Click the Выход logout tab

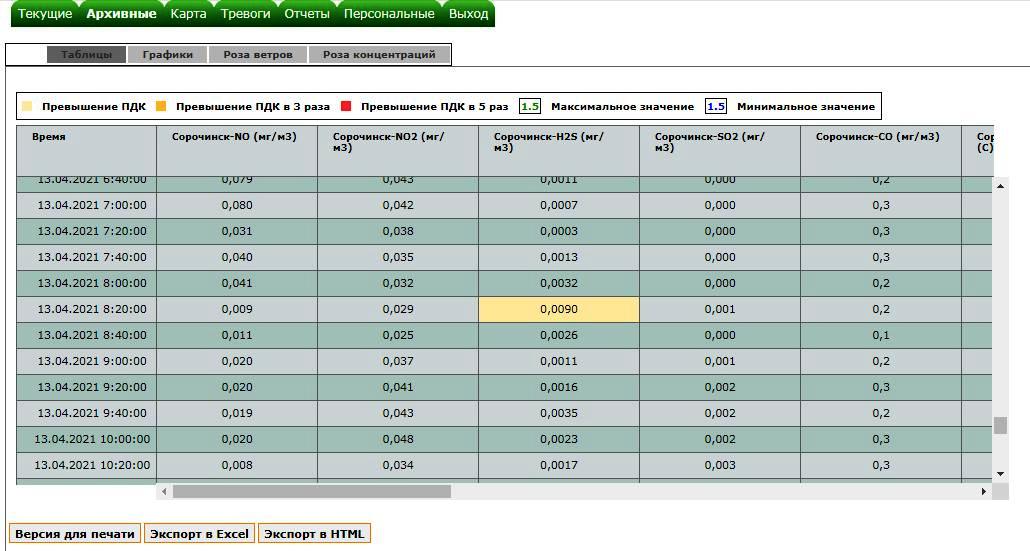click(x=468, y=14)
